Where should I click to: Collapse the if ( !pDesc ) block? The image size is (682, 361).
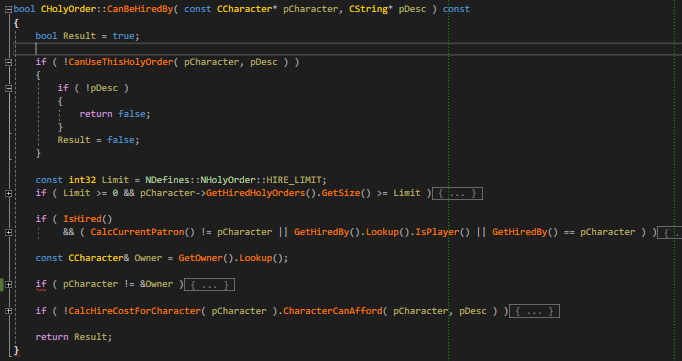[x=8, y=88]
